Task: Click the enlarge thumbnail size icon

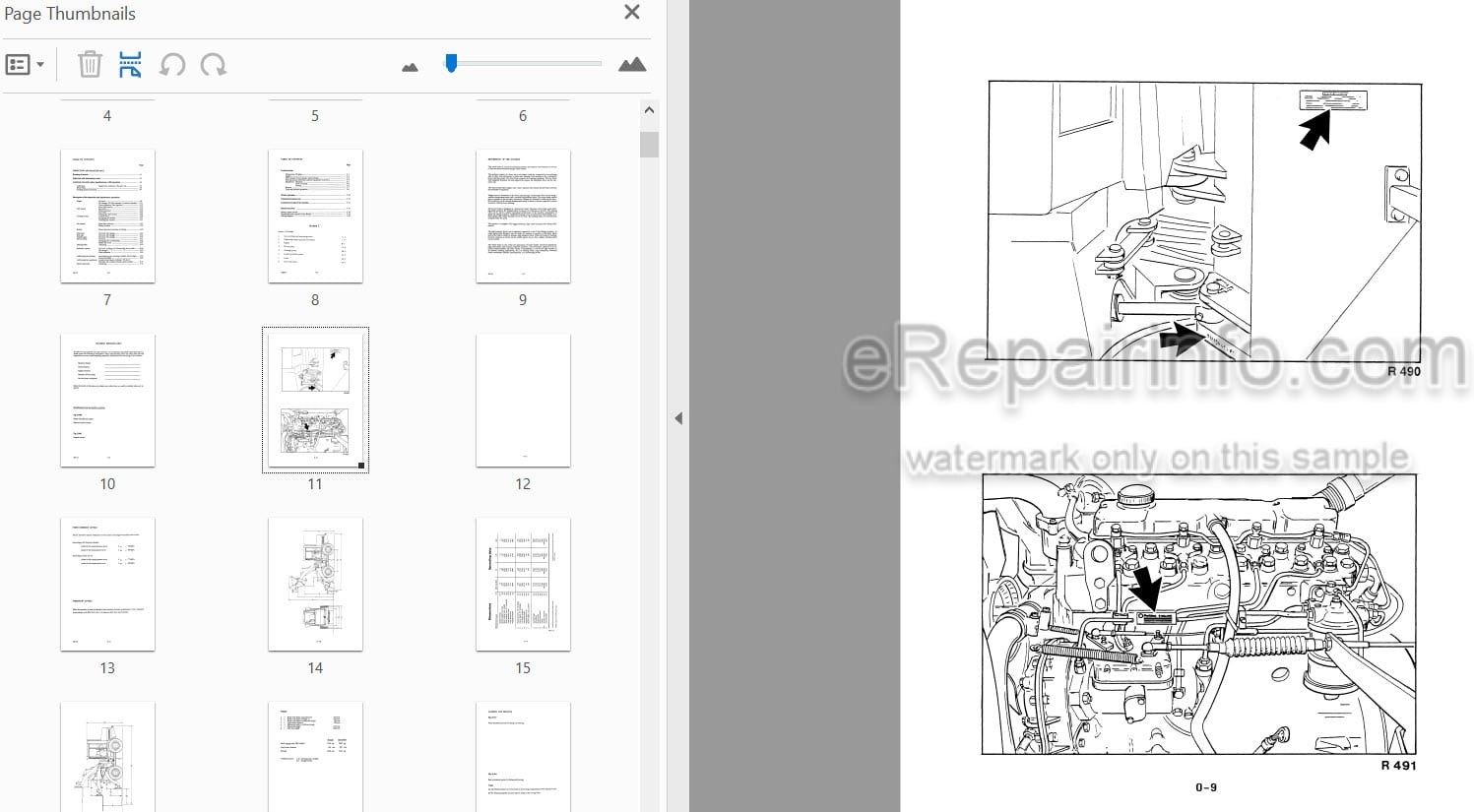Action: [632, 65]
